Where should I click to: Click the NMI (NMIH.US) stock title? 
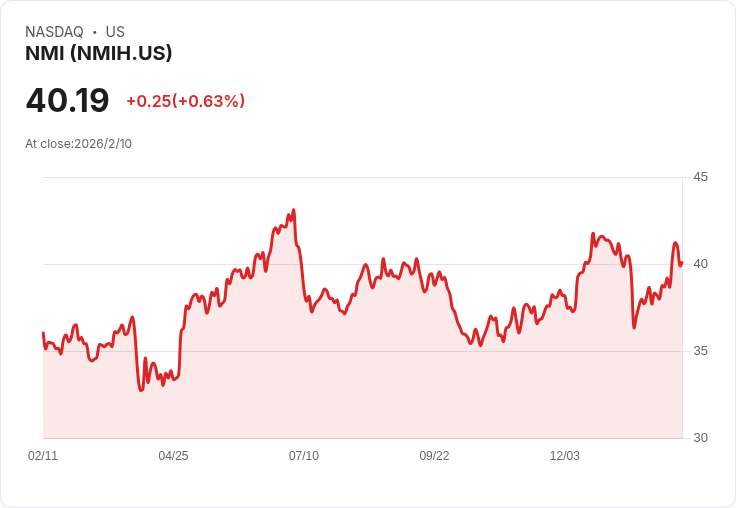point(99,53)
